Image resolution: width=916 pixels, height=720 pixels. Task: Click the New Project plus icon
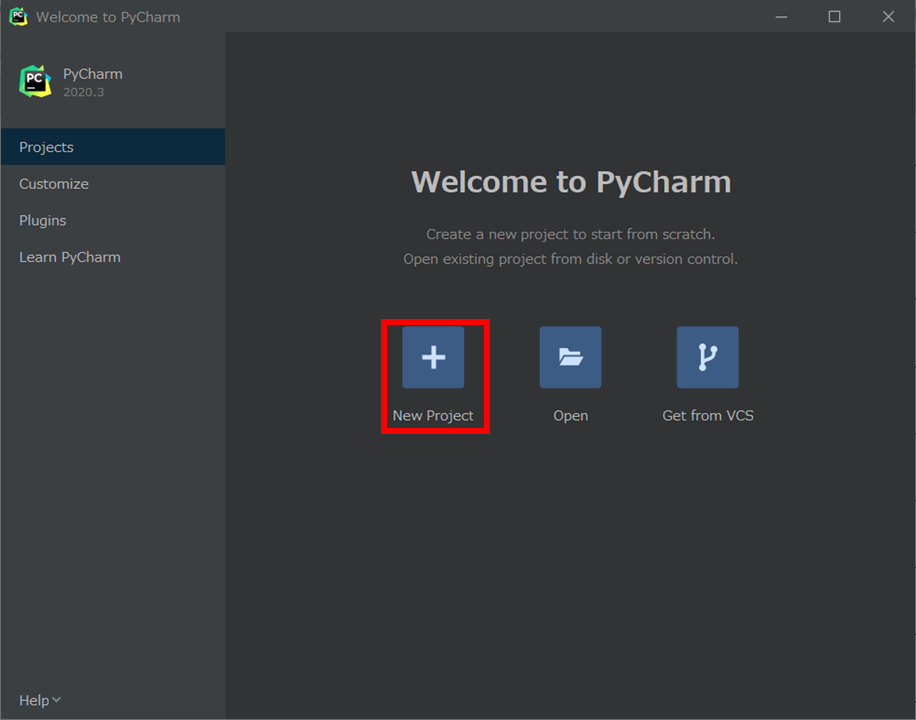(434, 357)
